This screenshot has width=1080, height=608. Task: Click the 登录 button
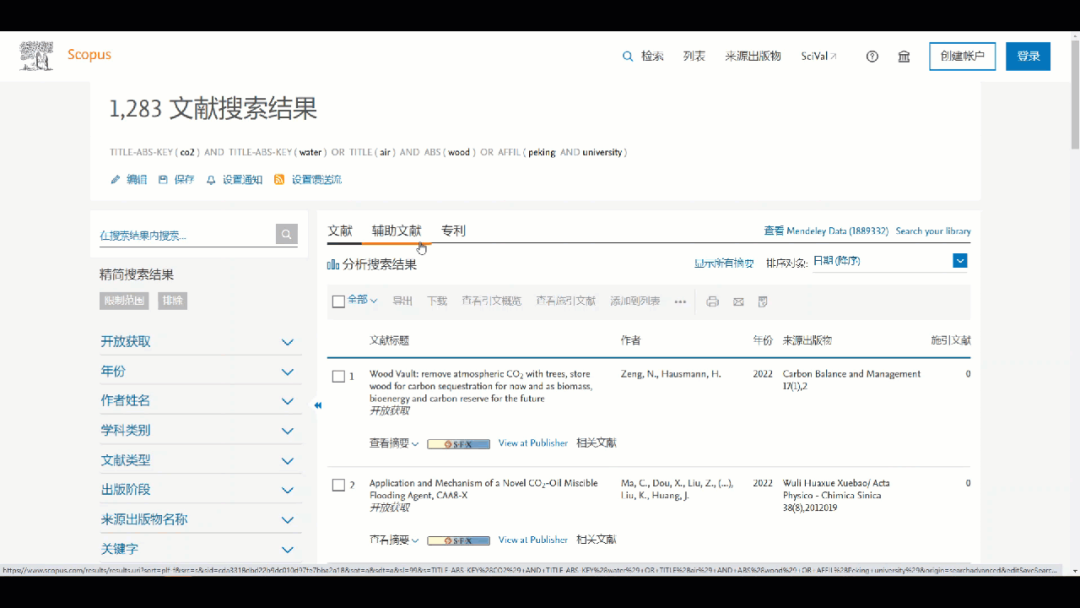[1028, 56]
